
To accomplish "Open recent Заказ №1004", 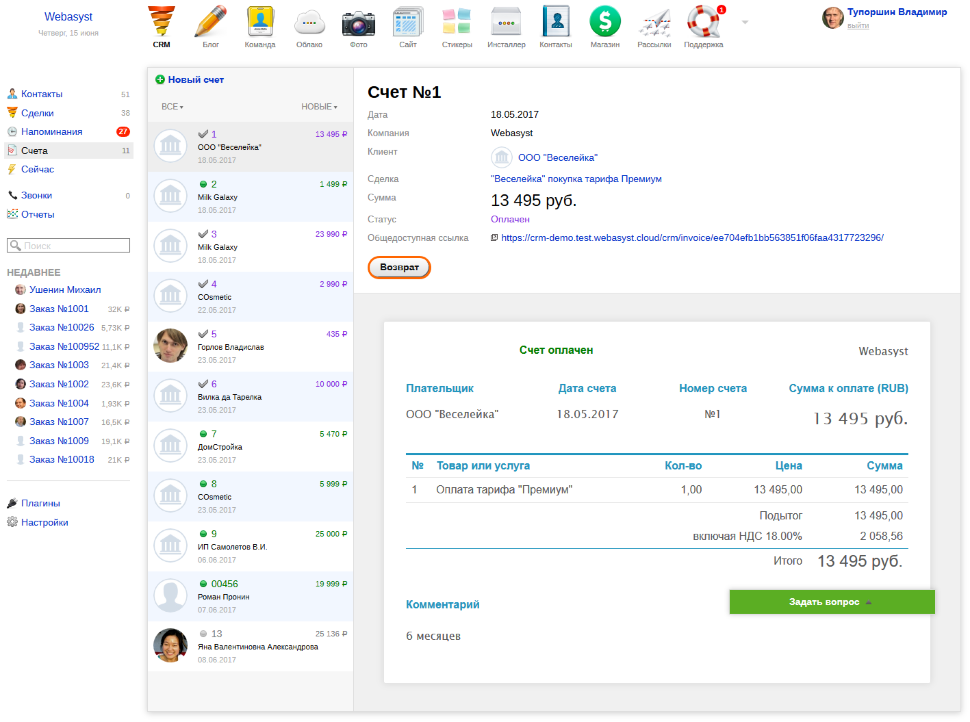I will click(x=59, y=403).
